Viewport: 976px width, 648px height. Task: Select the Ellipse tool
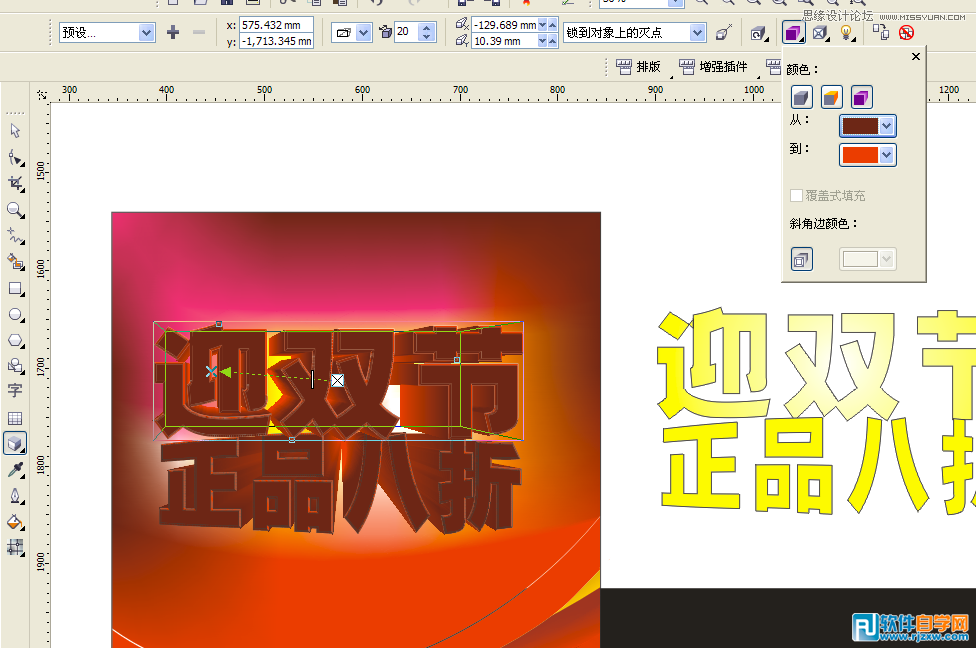point(14,315)
